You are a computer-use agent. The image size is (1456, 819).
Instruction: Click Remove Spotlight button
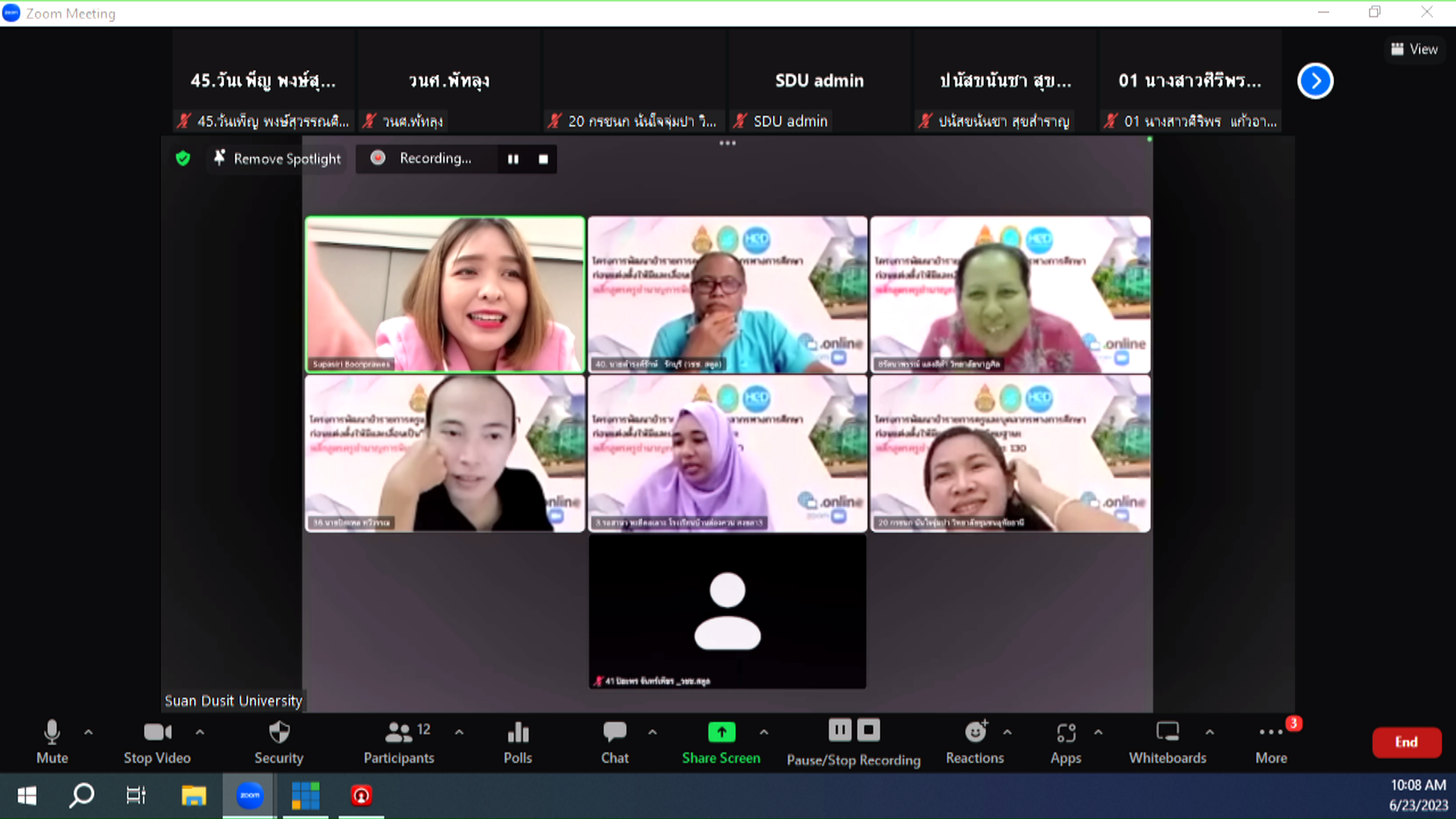[x=278, y=158]
